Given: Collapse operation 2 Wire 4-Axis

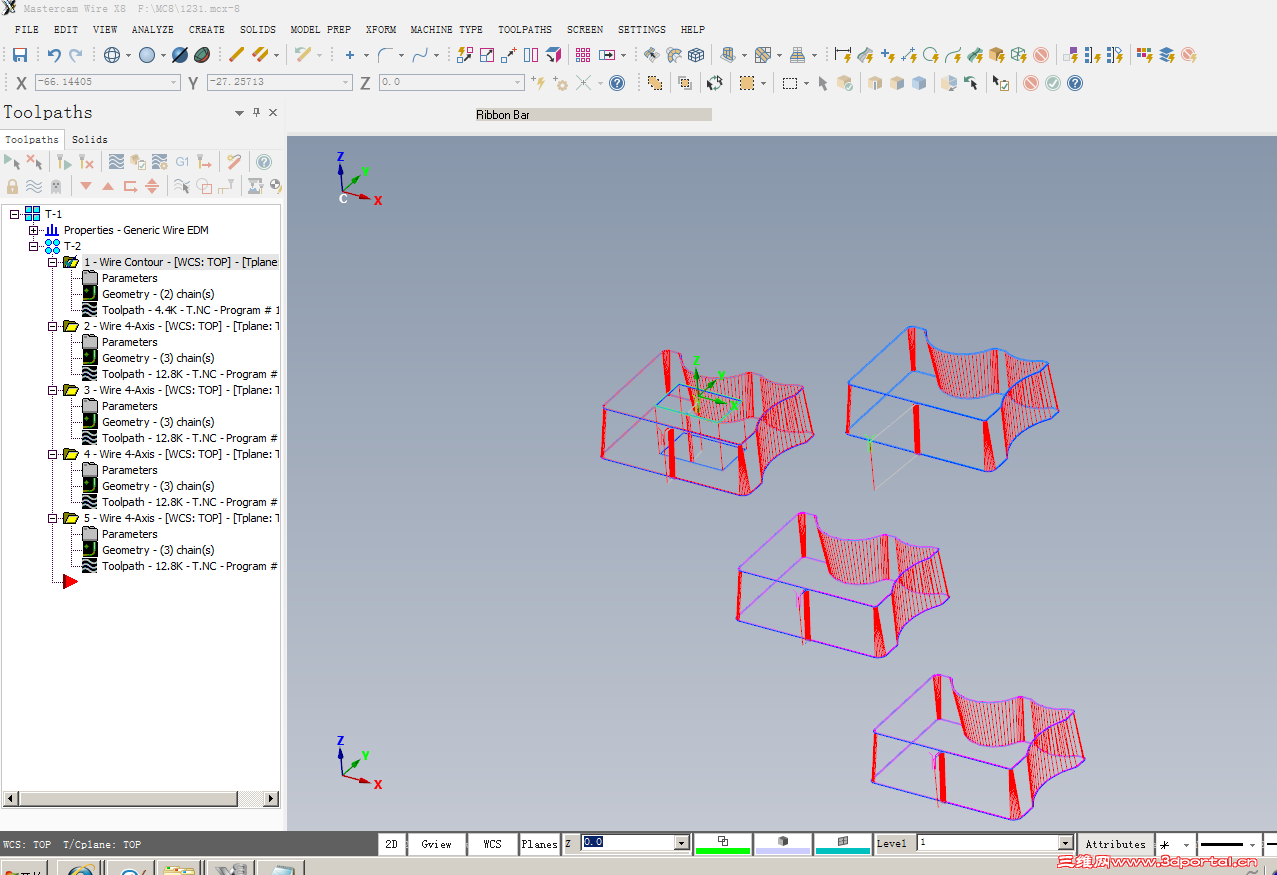Looking at the screenshot, I should (53, 326).
